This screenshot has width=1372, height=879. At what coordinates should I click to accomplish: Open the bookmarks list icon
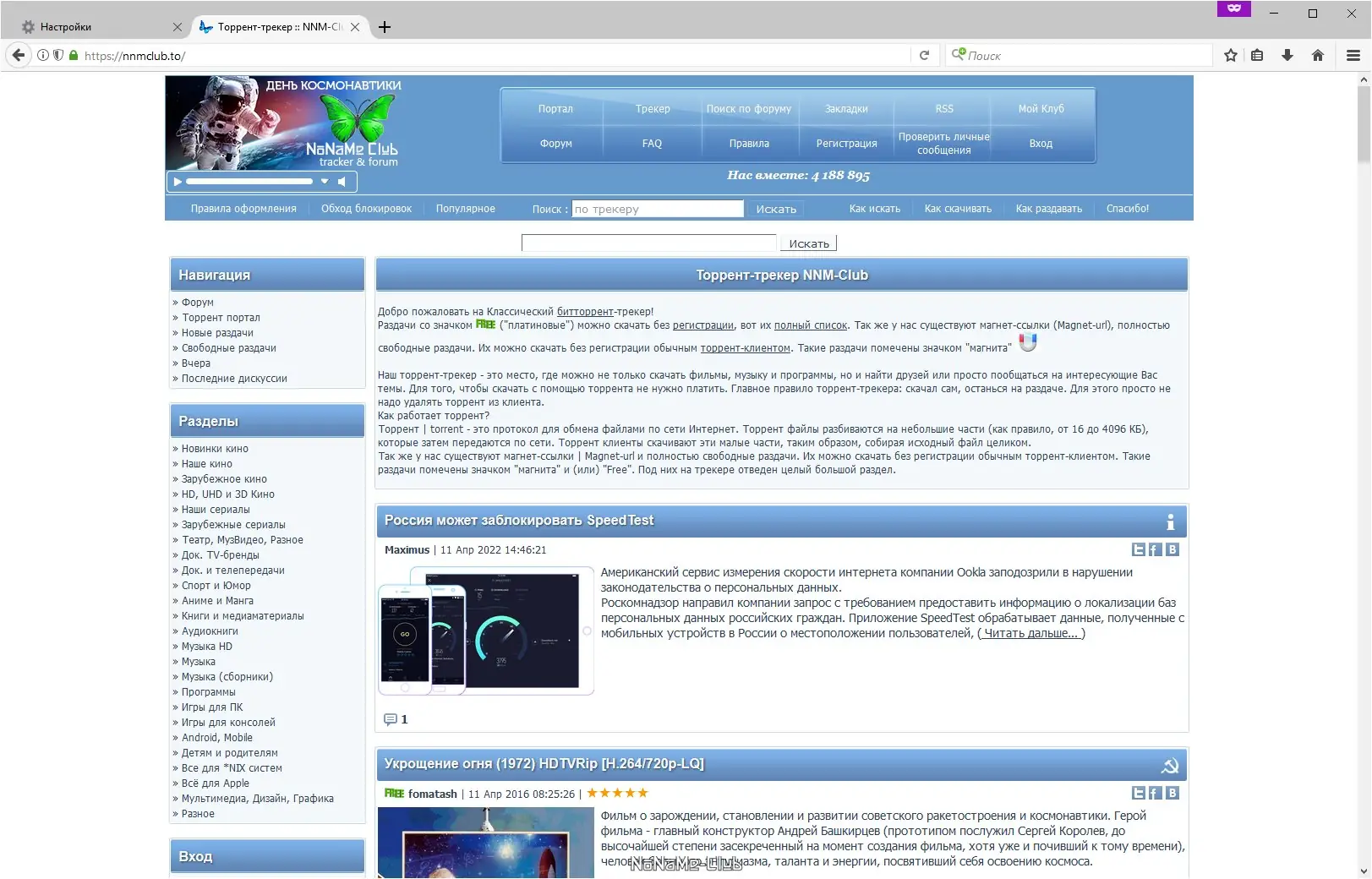pos(1257,56)
